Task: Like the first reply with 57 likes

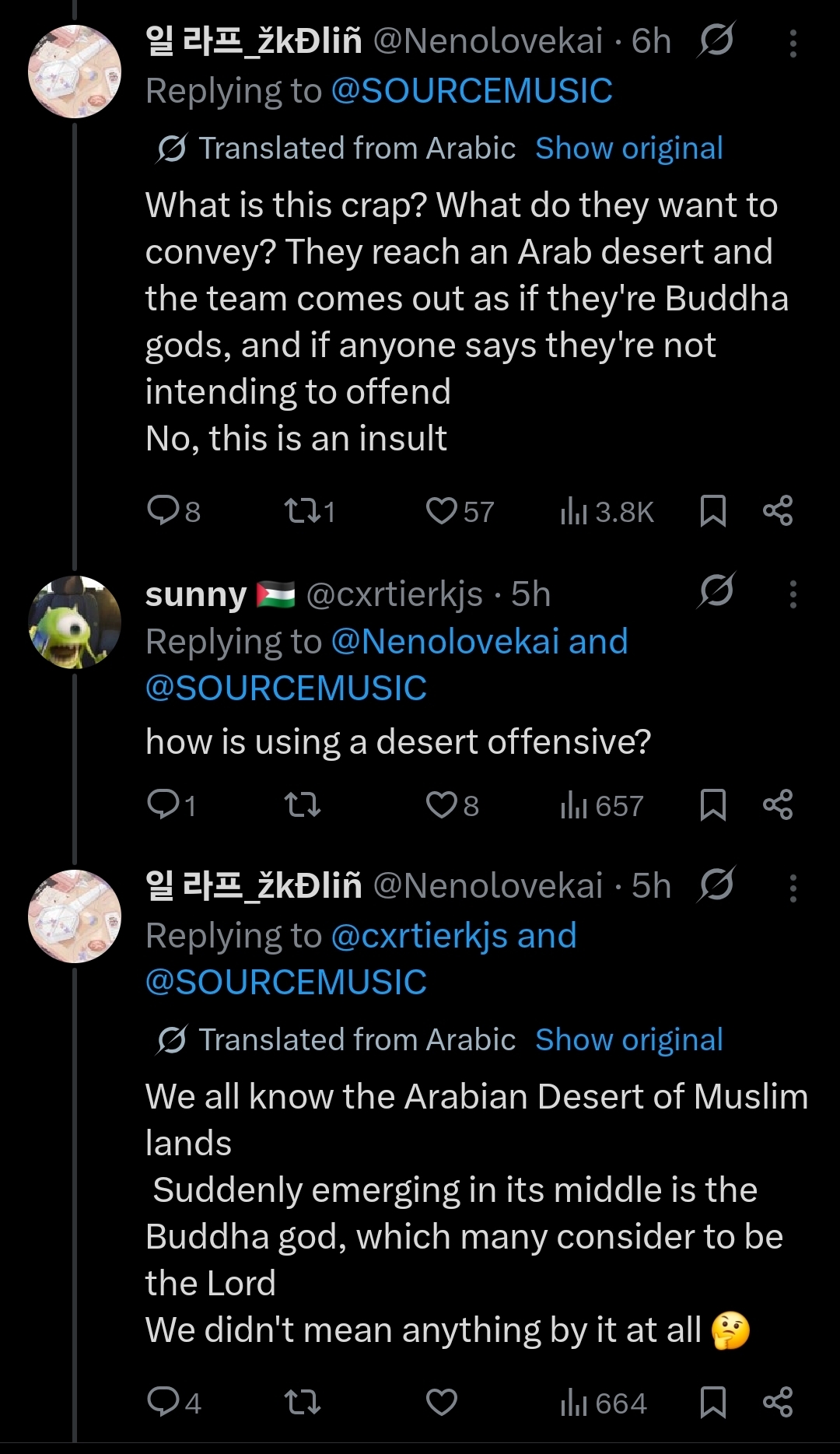Action: pyautogui.click(x=459, y=511)
